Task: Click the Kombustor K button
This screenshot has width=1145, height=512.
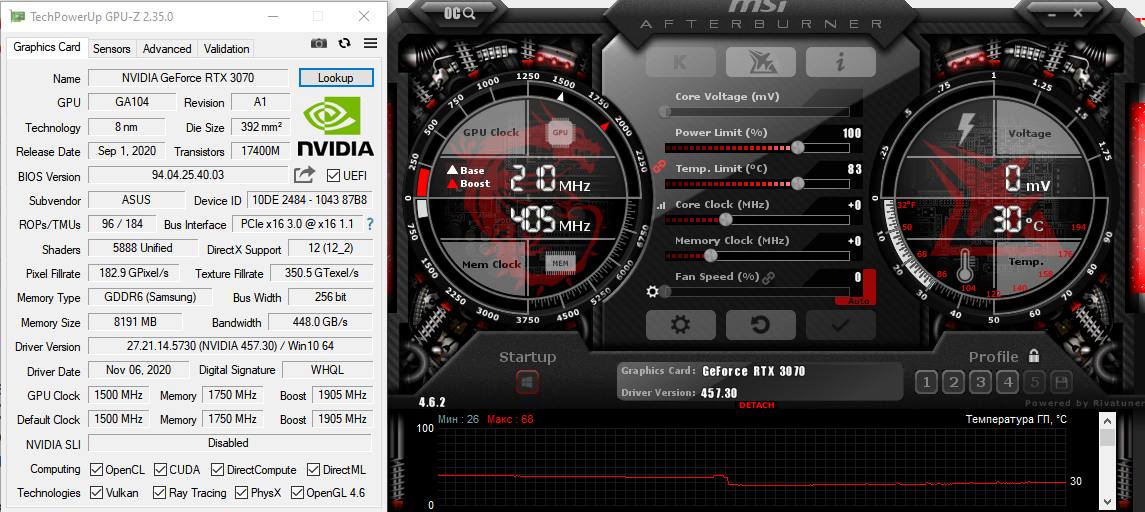Action: [679, 63]
